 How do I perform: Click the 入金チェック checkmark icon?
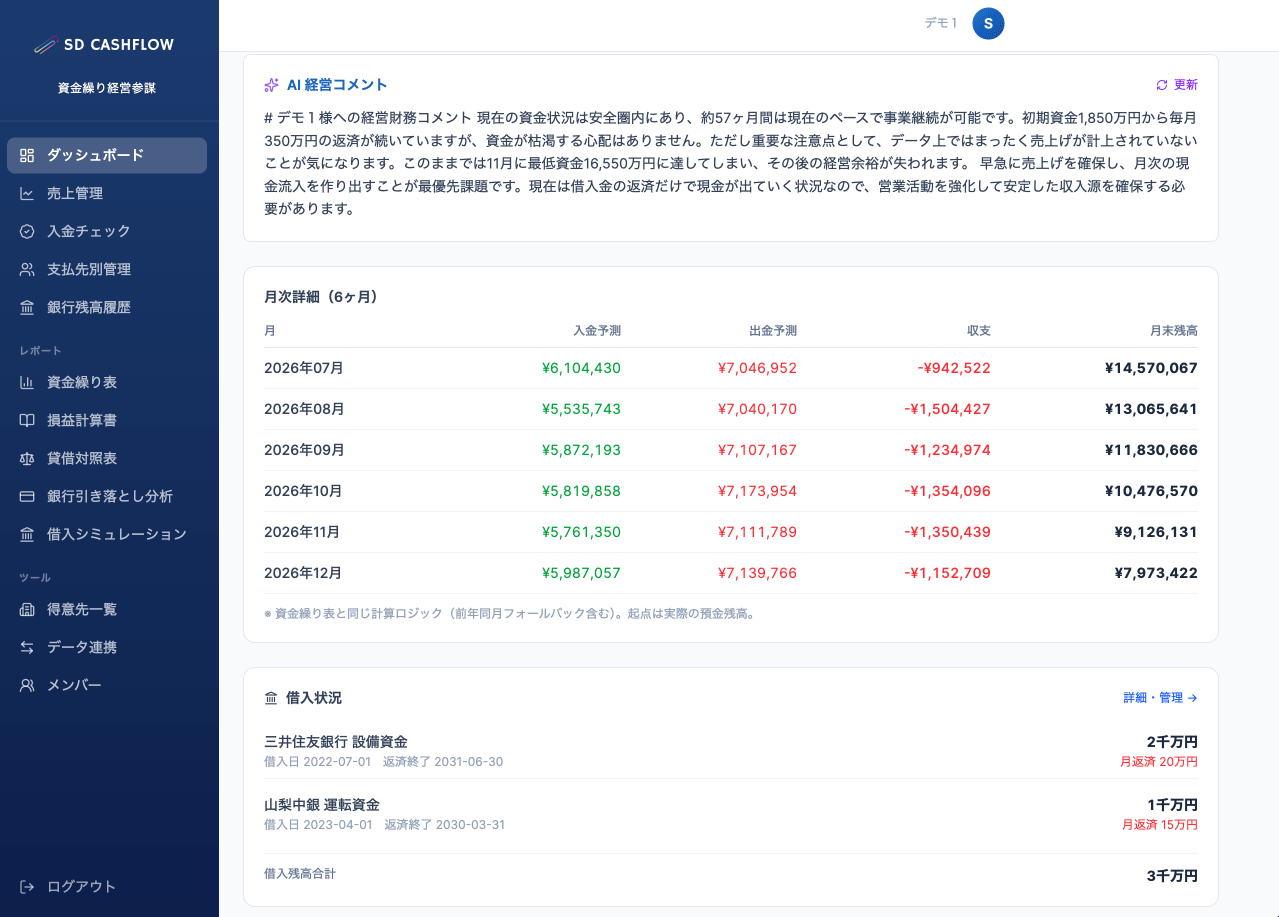[27, 231]
